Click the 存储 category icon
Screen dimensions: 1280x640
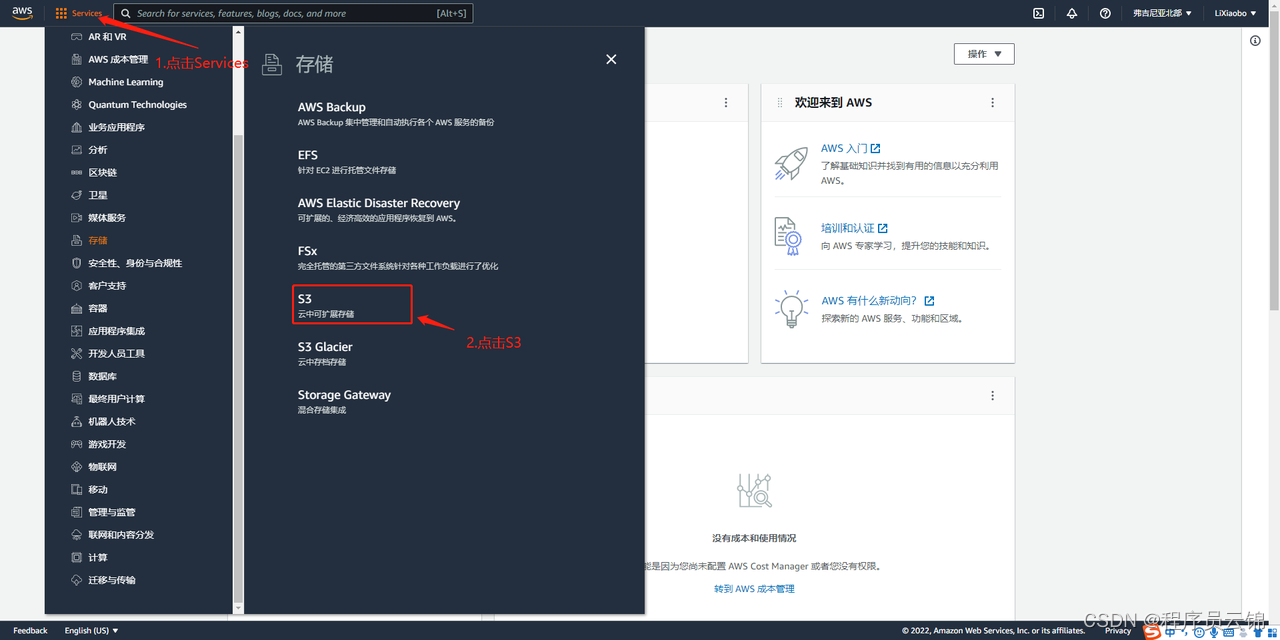77,240
